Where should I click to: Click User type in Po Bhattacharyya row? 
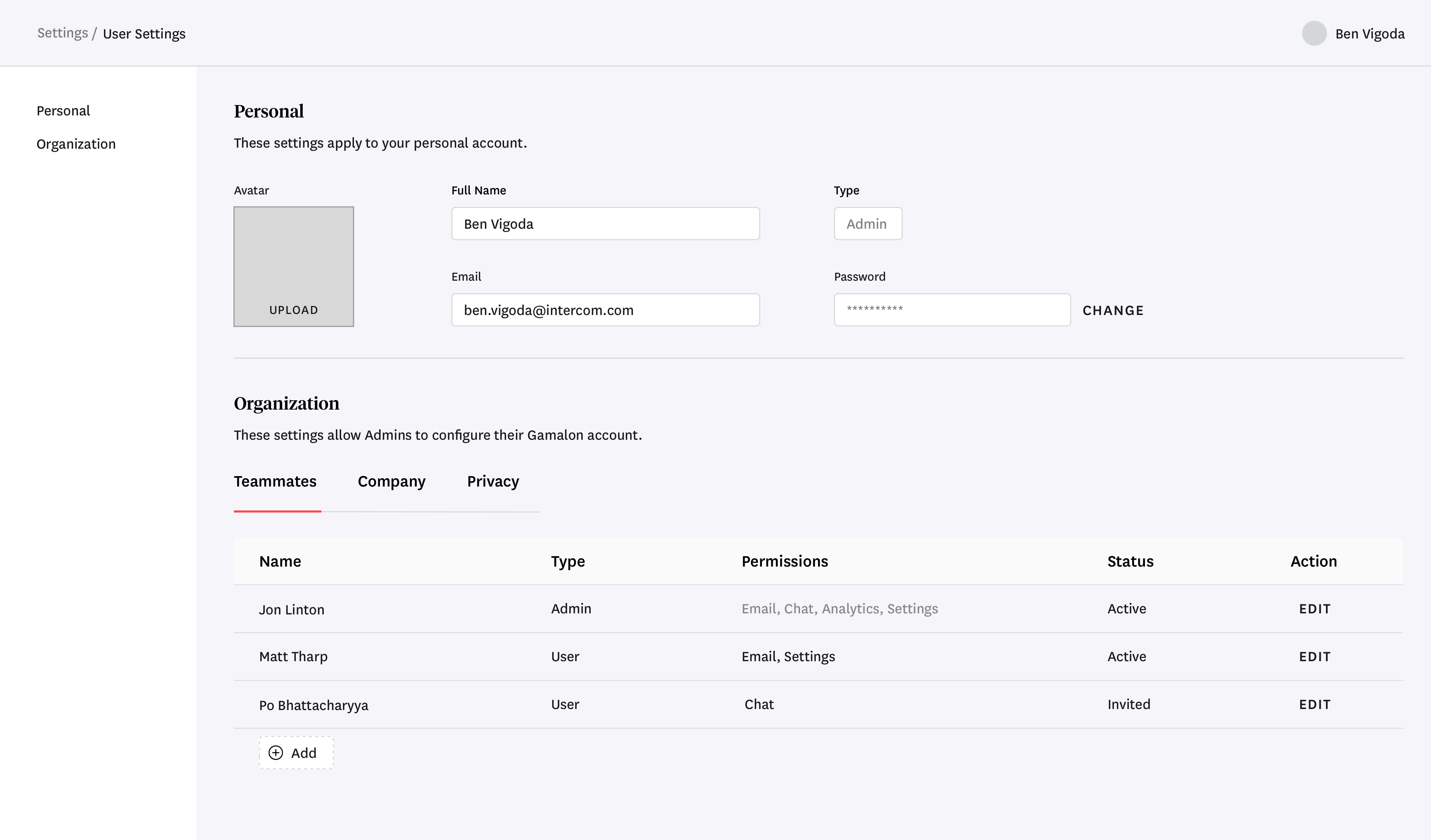point(565,705)
